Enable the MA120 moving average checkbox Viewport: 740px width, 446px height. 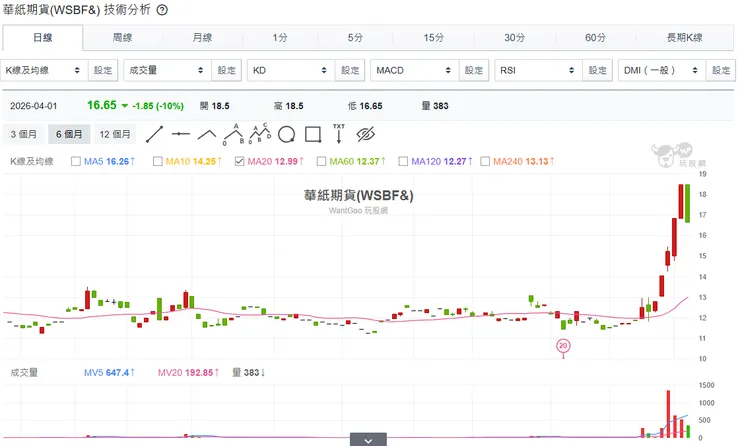403,161
